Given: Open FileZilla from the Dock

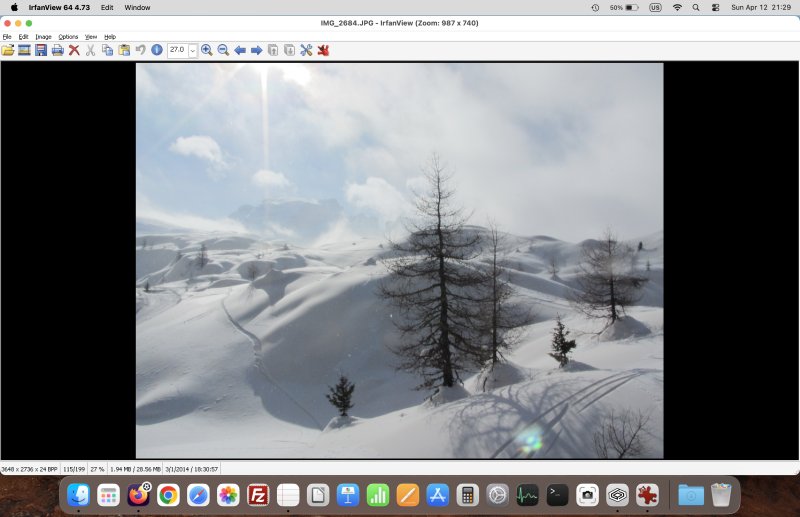Looking at the screenshot, I should 258,495.
